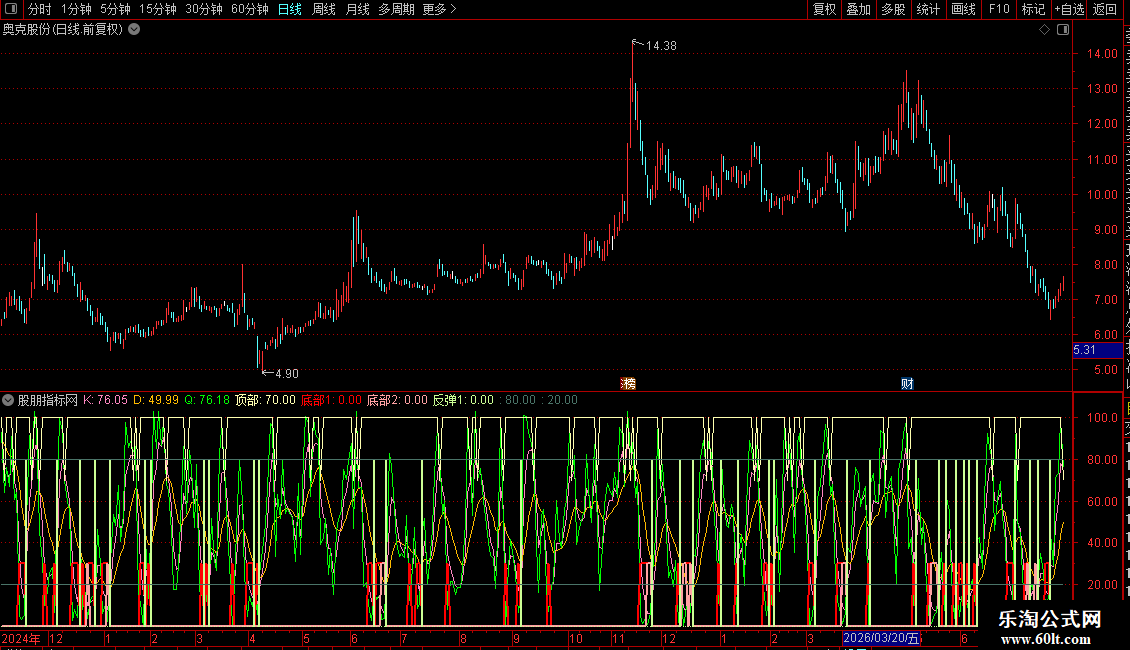This screenshot has width=1130, height=650.
Task: Click the 反弹1: 0.00 indicator value
Action: point(463,400)
